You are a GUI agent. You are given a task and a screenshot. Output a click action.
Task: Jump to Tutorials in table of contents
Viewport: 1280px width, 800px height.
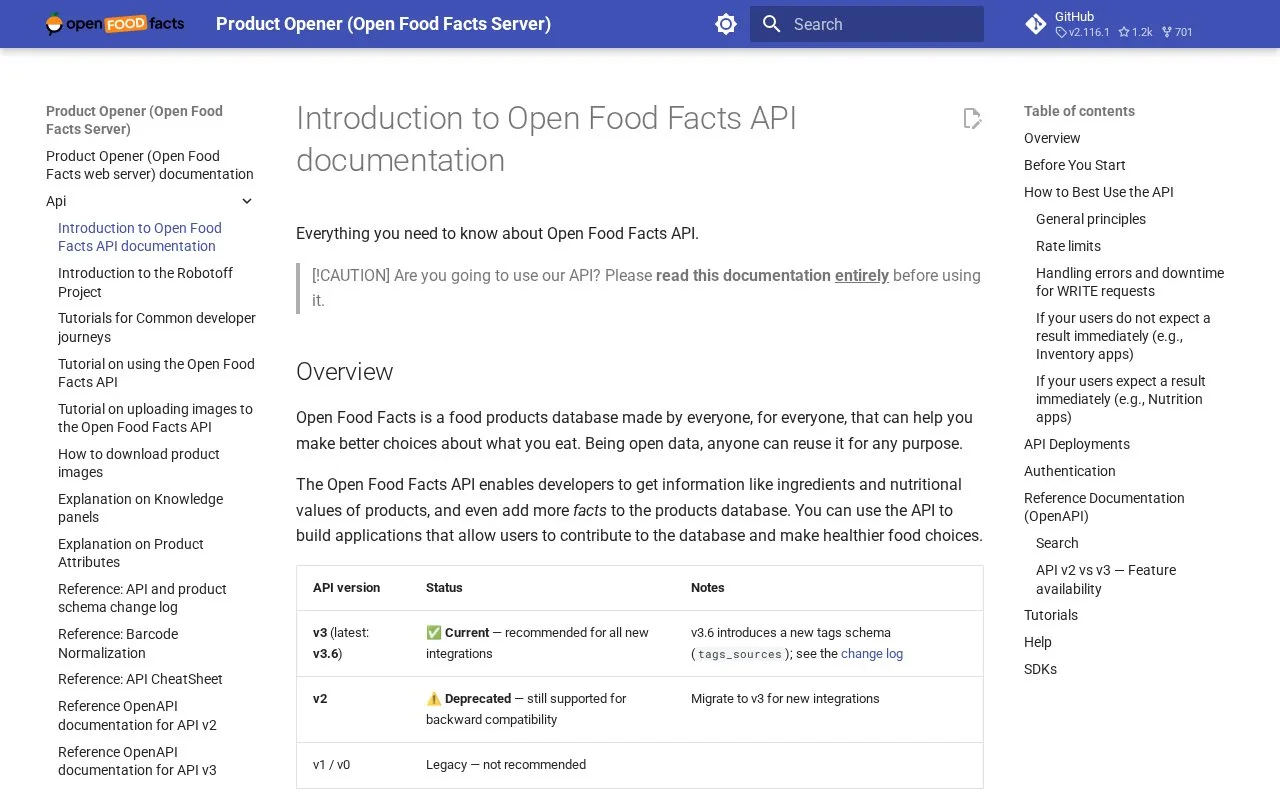1051,615
